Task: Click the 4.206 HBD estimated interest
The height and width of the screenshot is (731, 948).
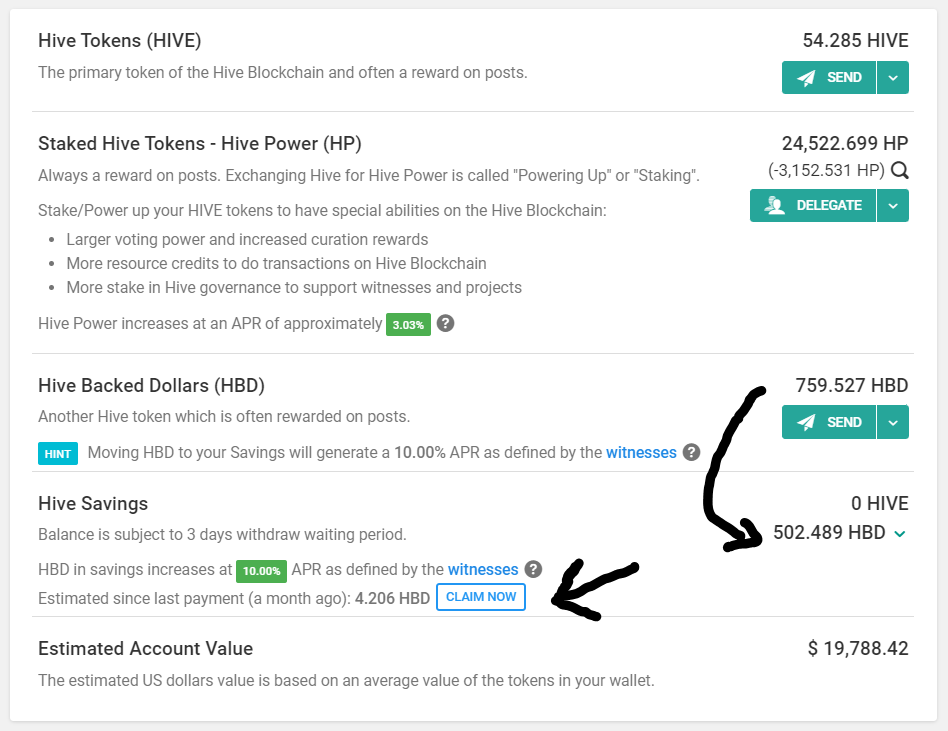Action: point(392,599)
